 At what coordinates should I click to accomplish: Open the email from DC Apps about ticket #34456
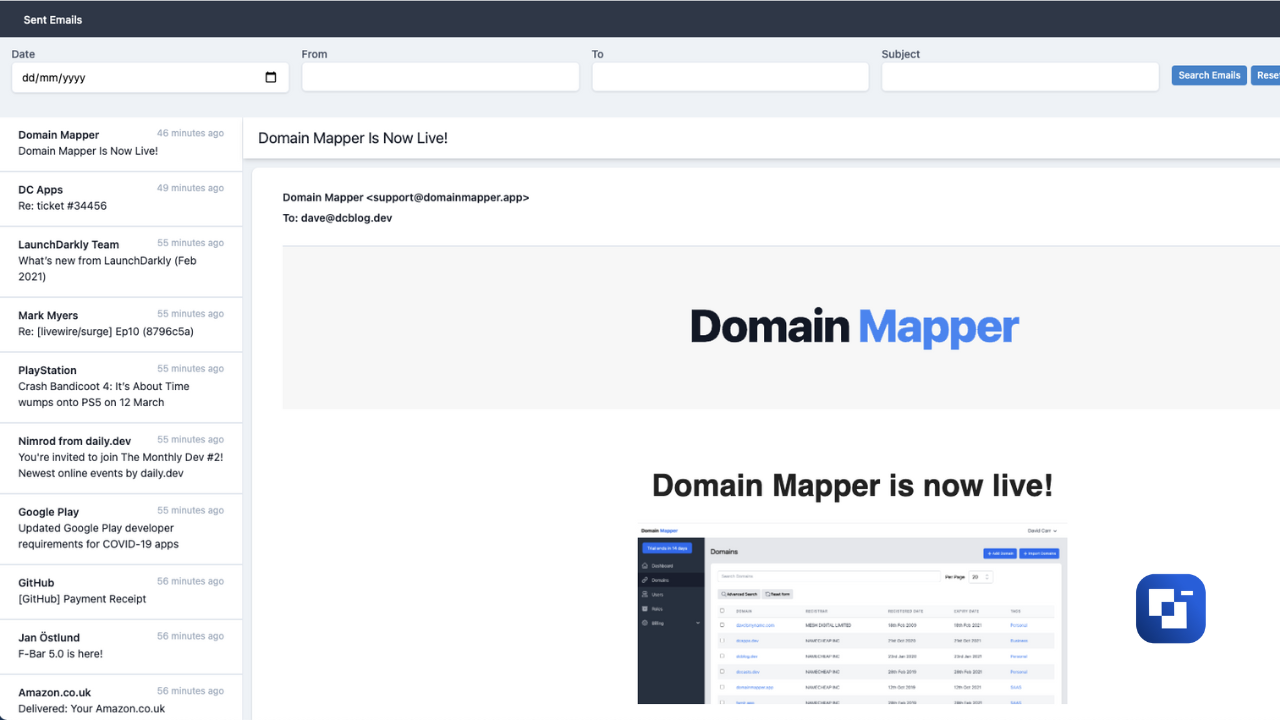(x=120, y=198)
